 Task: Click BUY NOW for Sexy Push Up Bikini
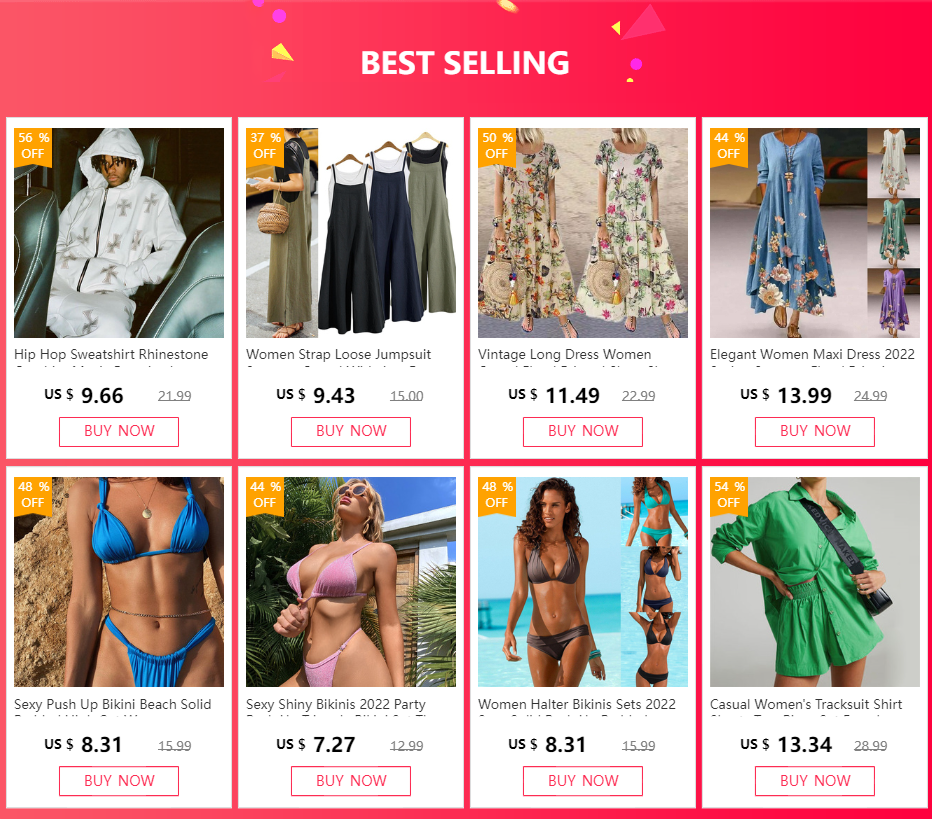click(x=119, y=781)
